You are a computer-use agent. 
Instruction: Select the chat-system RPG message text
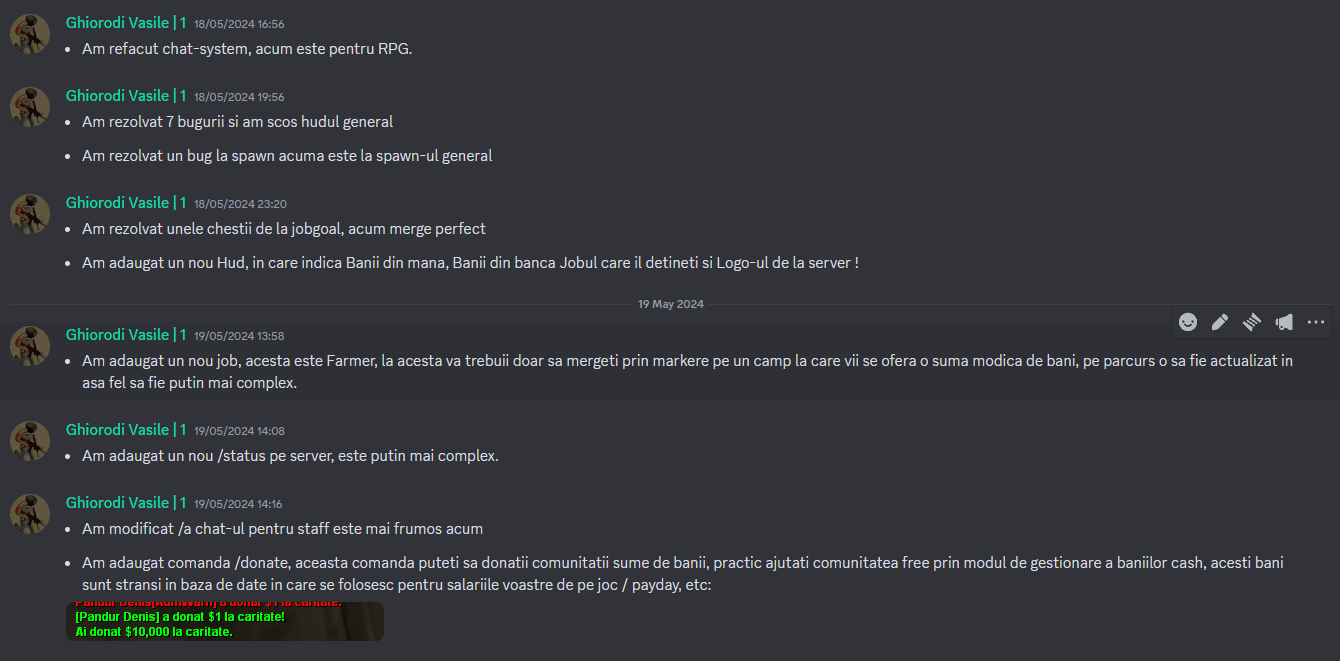(x=247, y=49)
